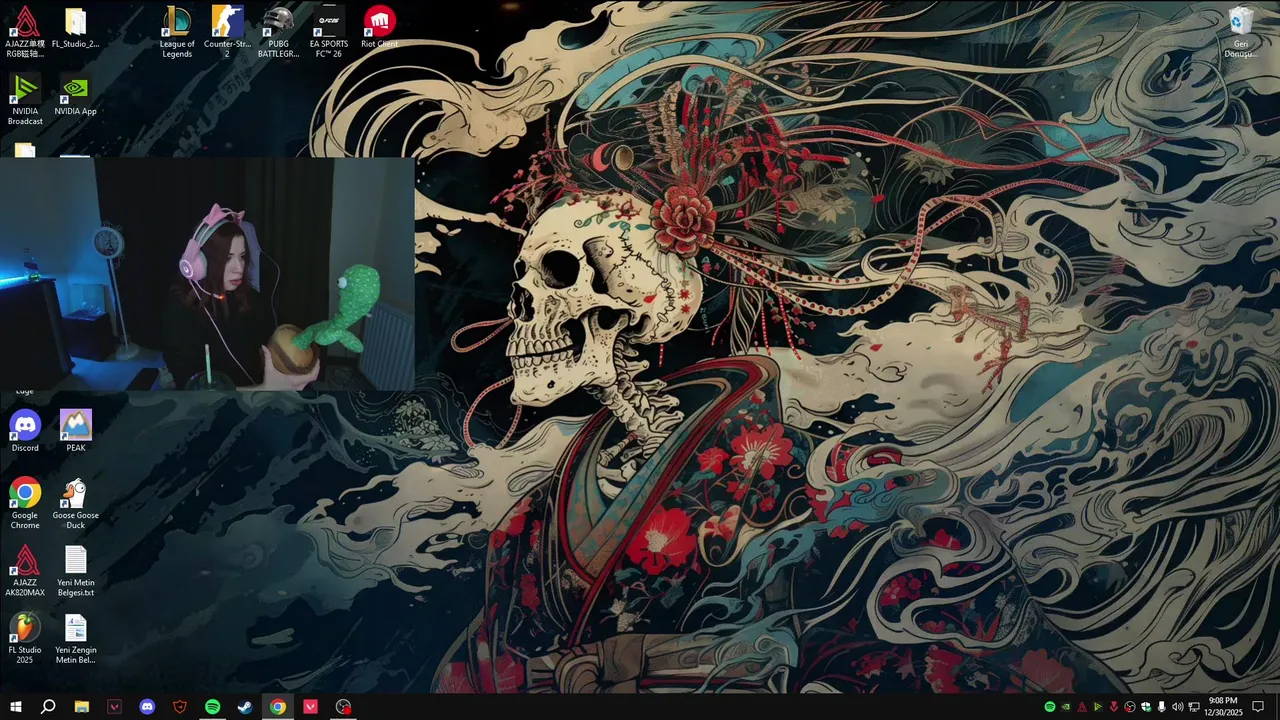Open the Recycle Bin (Geri Dönüşüm) icon
This screenshot has width=1280, height=720.
coord(1241,32)
